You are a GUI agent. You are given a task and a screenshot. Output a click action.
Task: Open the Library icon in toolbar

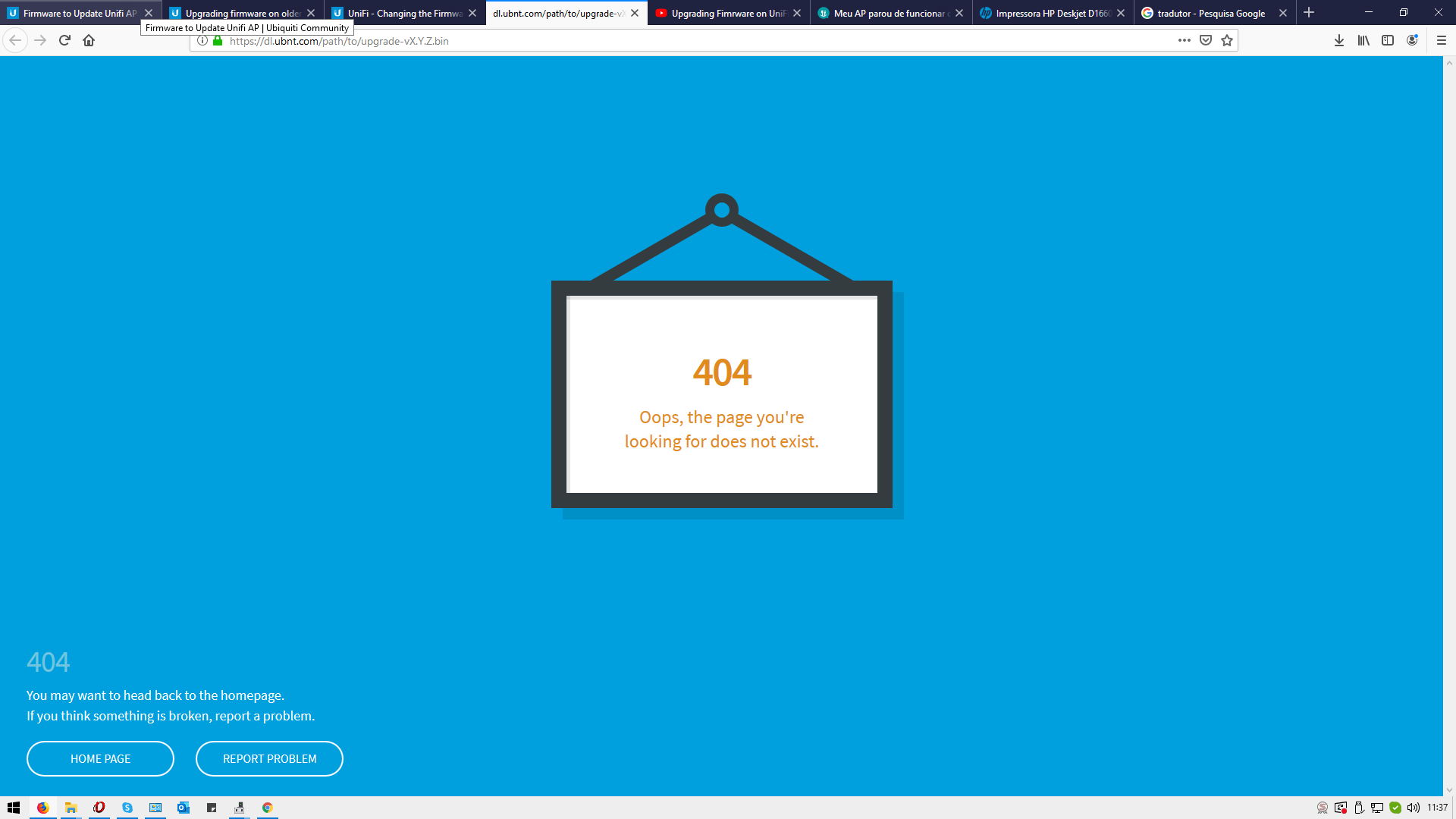1363,40
